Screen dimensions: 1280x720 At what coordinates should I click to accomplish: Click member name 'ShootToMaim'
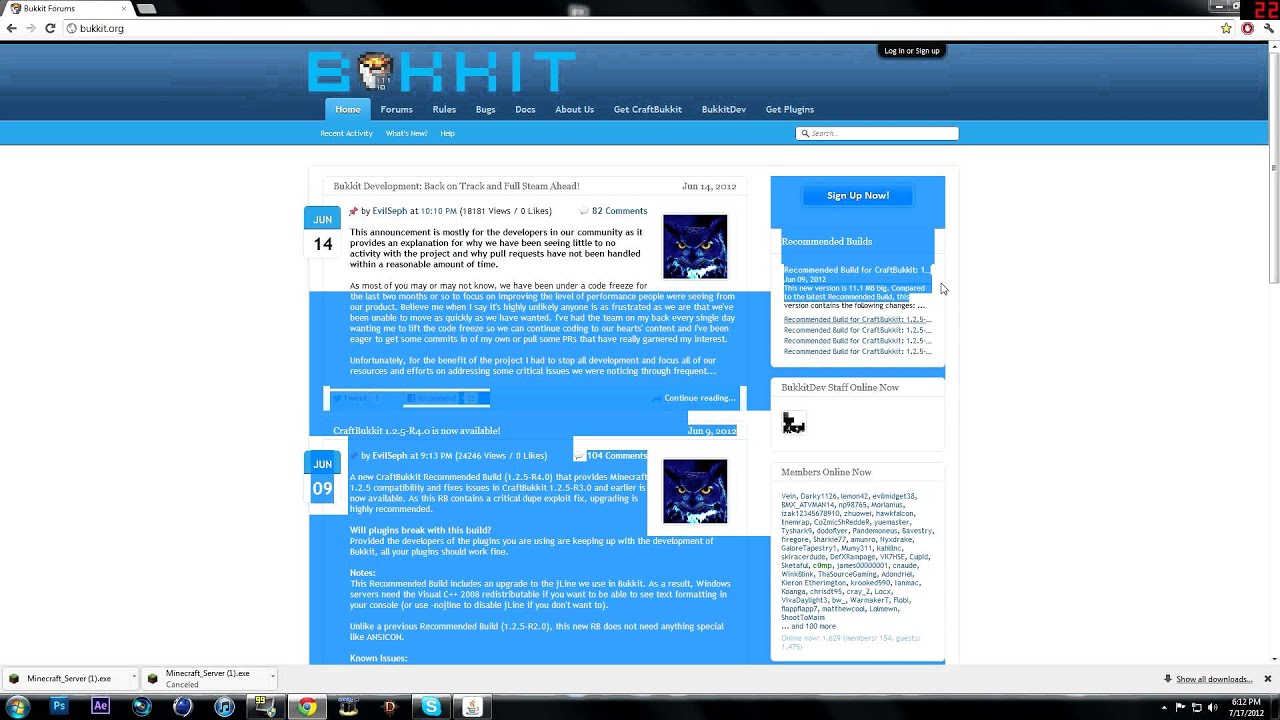803,618
